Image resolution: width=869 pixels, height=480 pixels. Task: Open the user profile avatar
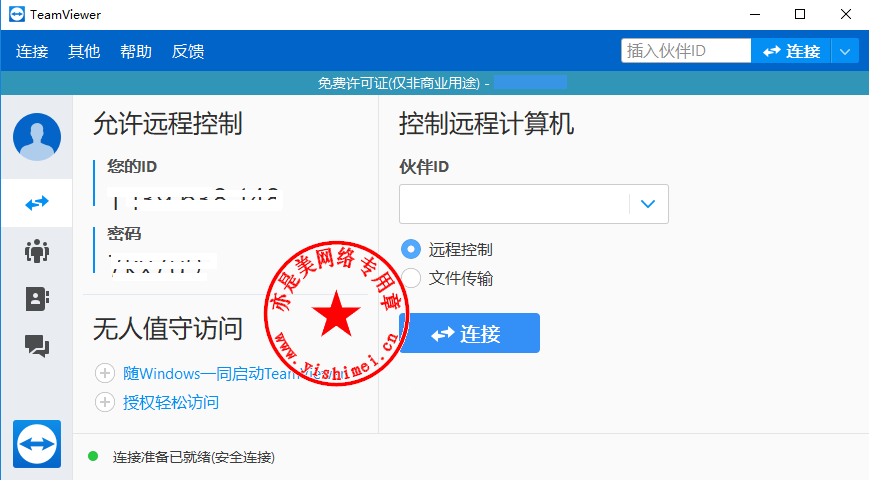coord(37,137)
